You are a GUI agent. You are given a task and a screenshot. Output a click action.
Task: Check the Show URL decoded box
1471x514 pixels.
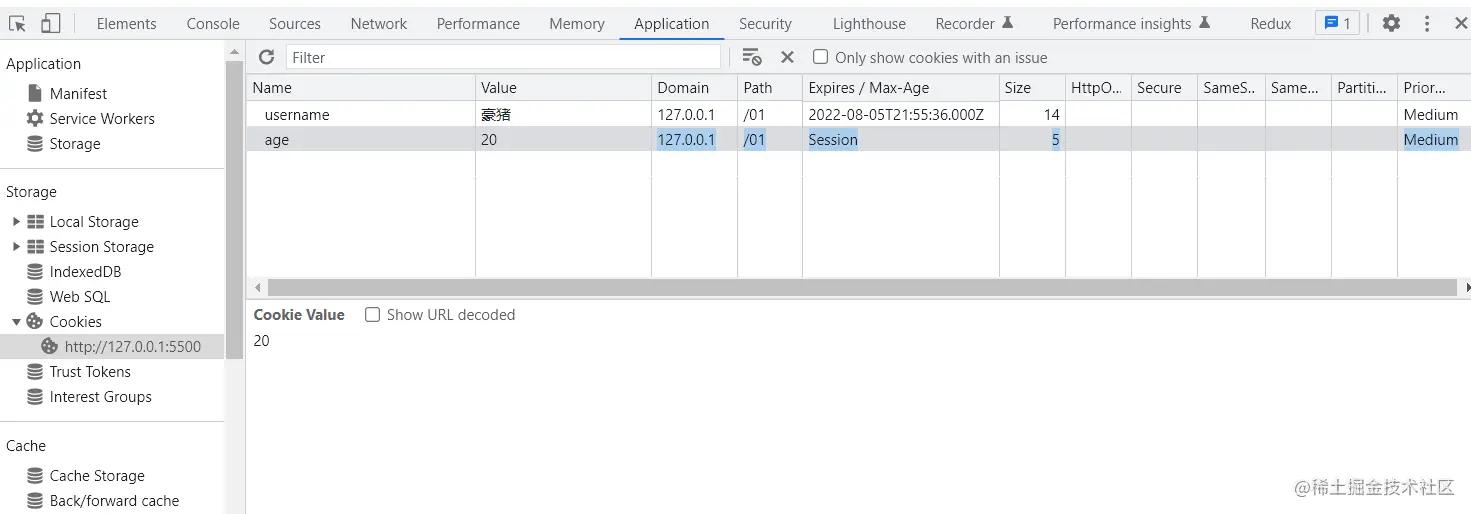(x=373, y=315)
